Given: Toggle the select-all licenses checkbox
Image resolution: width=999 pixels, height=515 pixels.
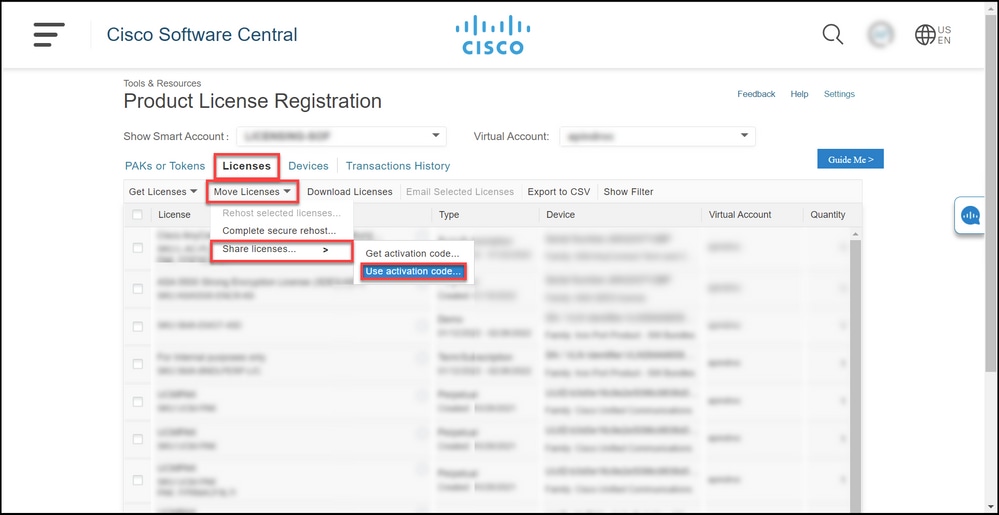Looking at the screenshot, I should coord(138,215).
